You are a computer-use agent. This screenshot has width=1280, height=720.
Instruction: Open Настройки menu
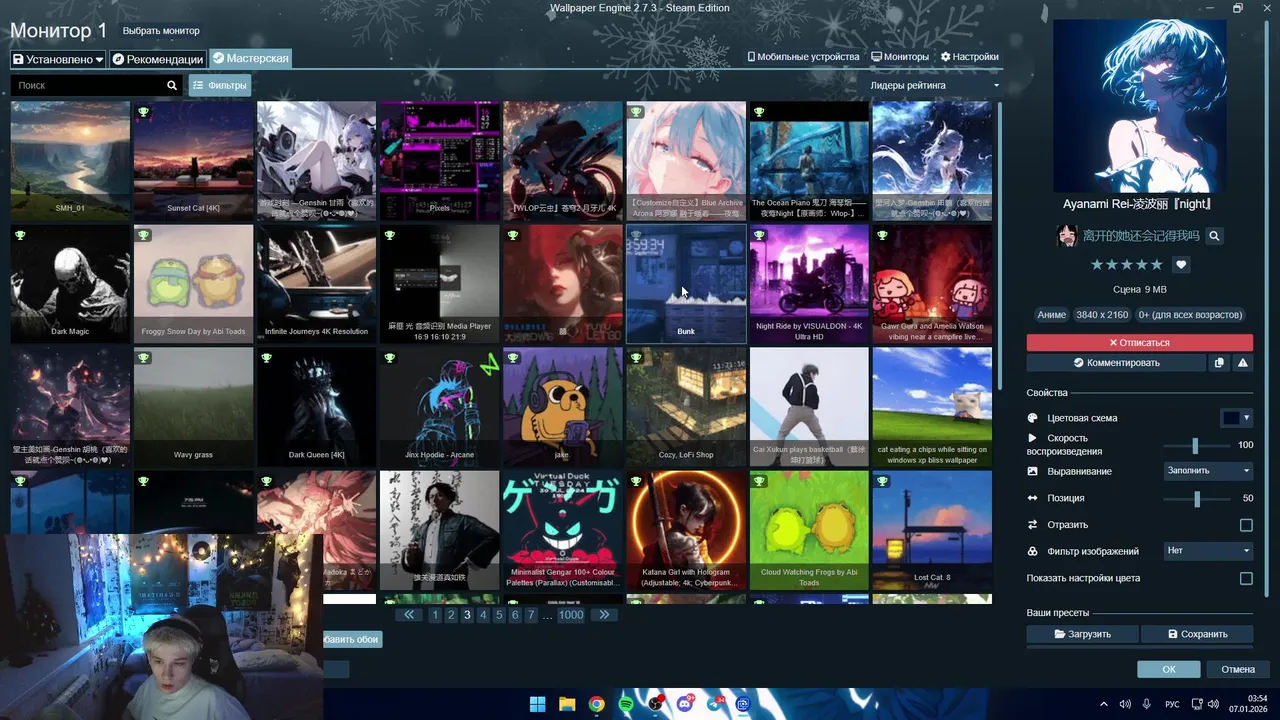coord(970,57)
